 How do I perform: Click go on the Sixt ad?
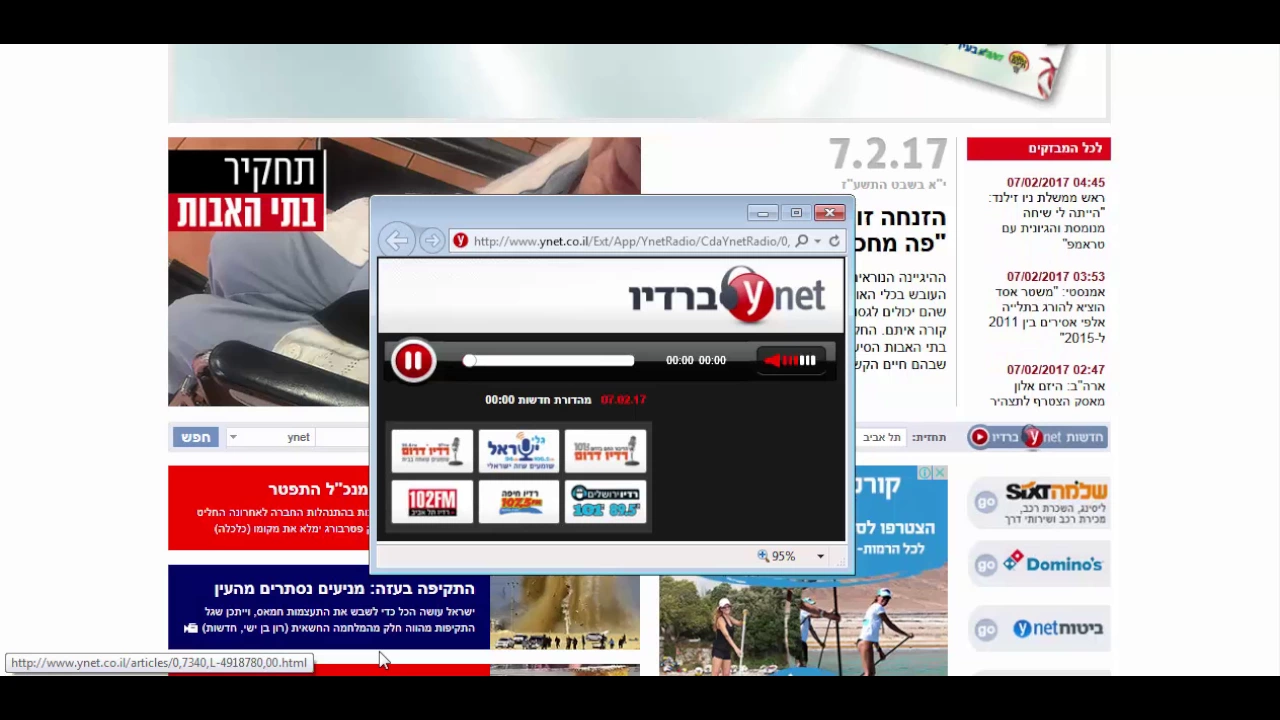click(x=986, y=503)
